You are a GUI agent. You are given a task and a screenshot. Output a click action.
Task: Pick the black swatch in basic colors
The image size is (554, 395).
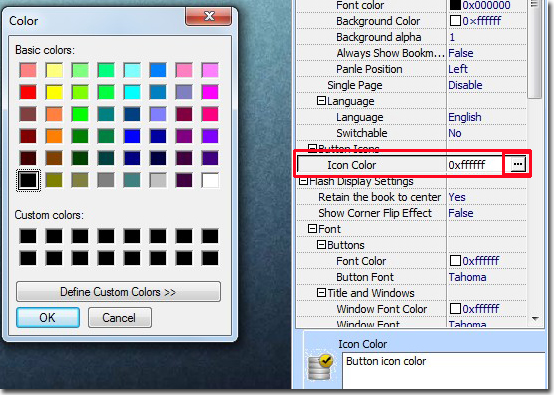[x=28, y=180]
